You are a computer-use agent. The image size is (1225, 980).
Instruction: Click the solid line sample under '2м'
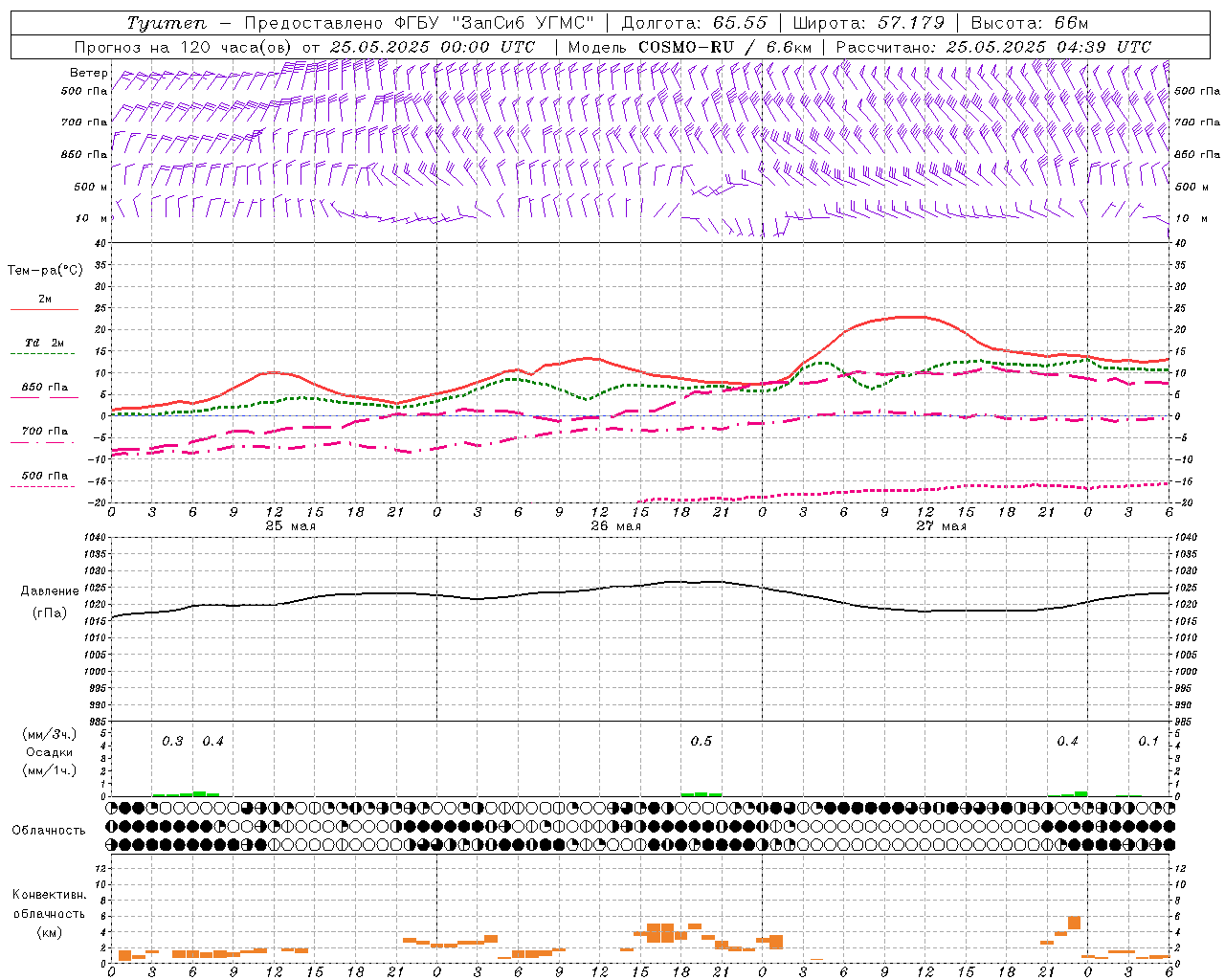tap(44, 310)
